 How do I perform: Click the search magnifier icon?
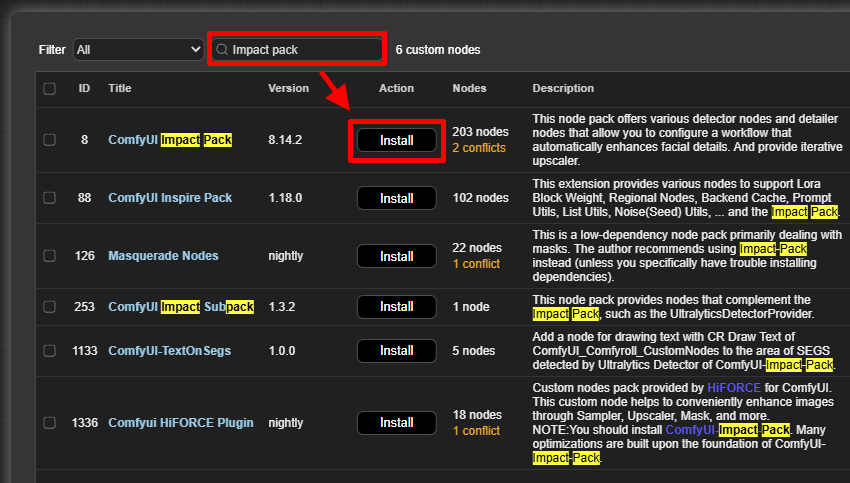coord(222,50)
